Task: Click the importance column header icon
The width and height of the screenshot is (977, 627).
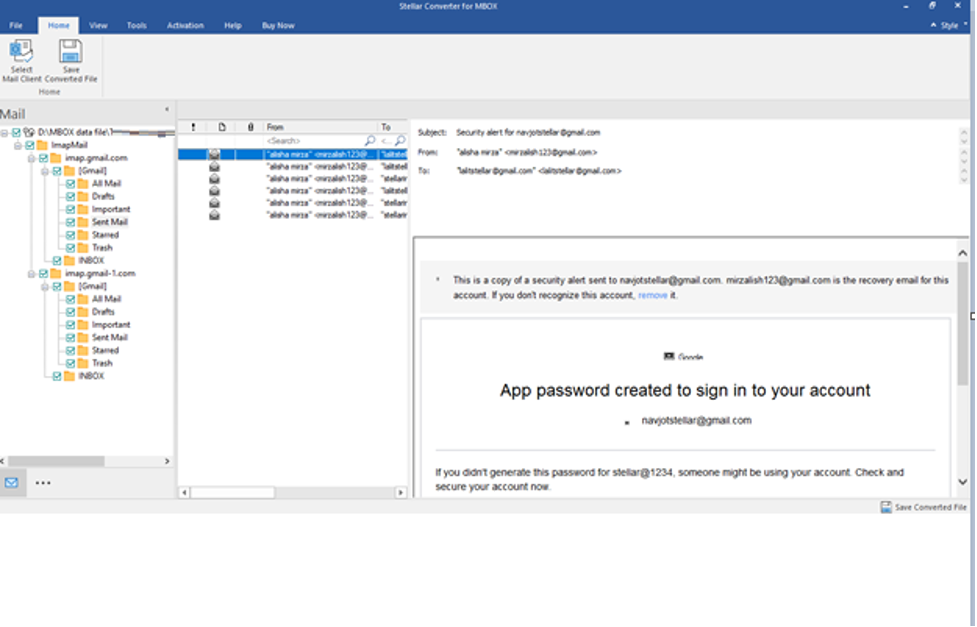Action: click(193, 127)
